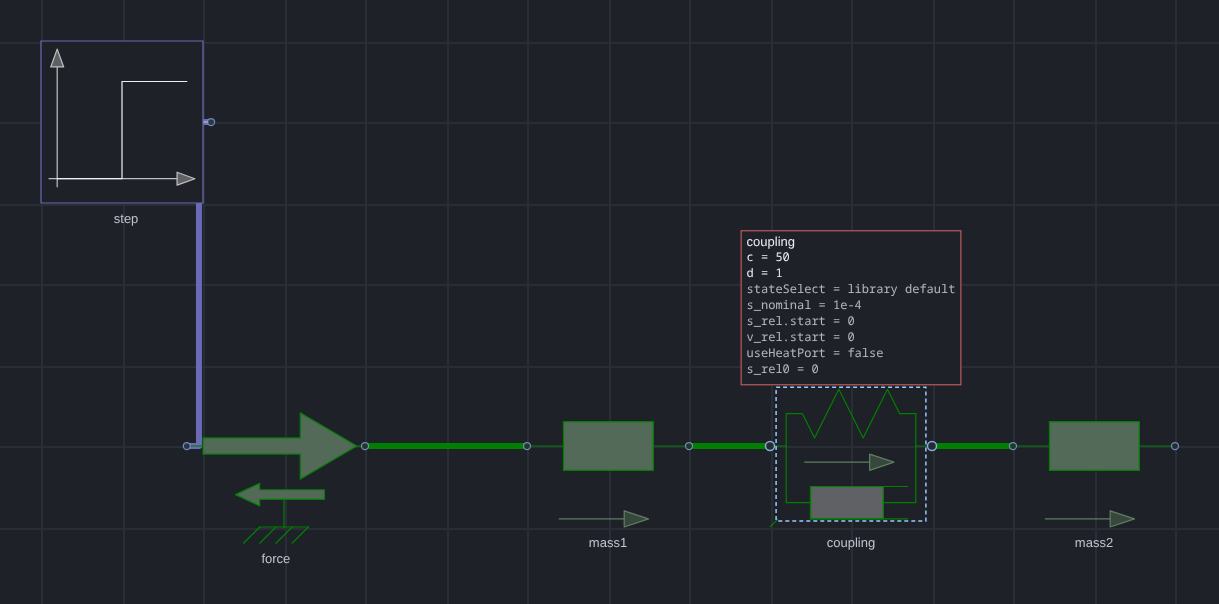
Task: Click the 'step' component label
Action: coord(126,219)
